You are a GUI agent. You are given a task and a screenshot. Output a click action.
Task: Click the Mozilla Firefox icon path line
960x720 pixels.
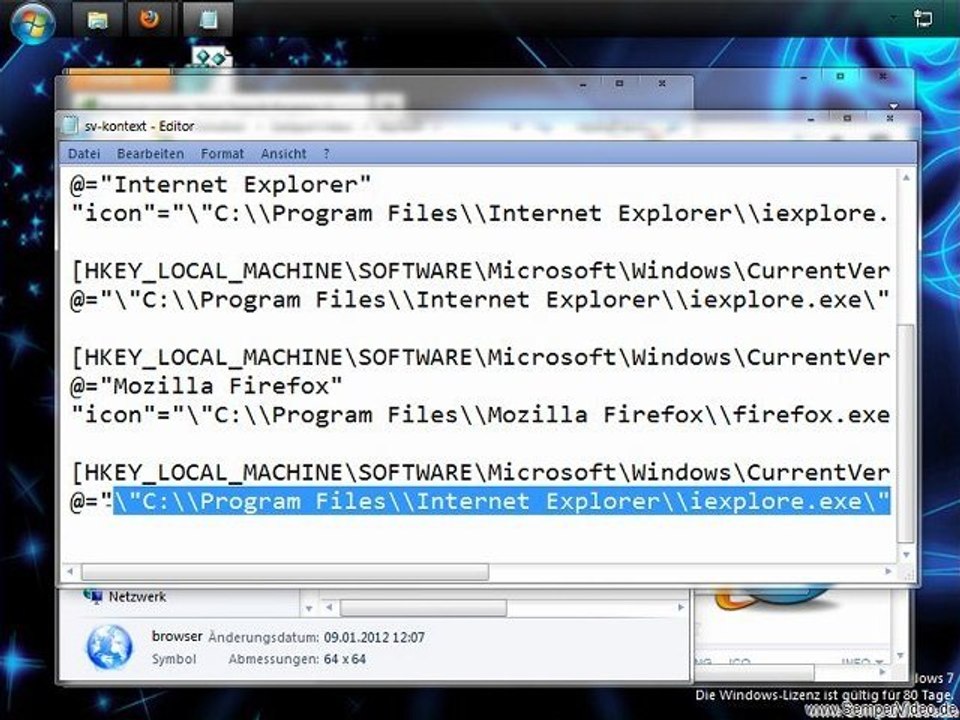pos(480,414)
